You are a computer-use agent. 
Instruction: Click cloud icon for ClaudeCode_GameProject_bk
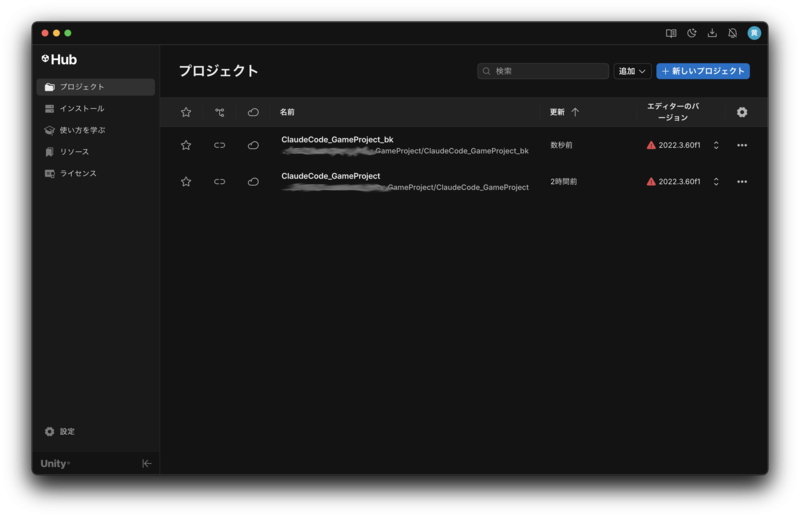[253, 145]
